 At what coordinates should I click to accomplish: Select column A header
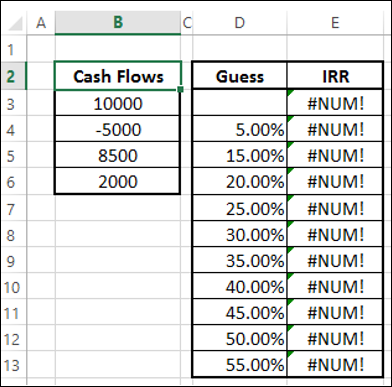tap(41, 23)
